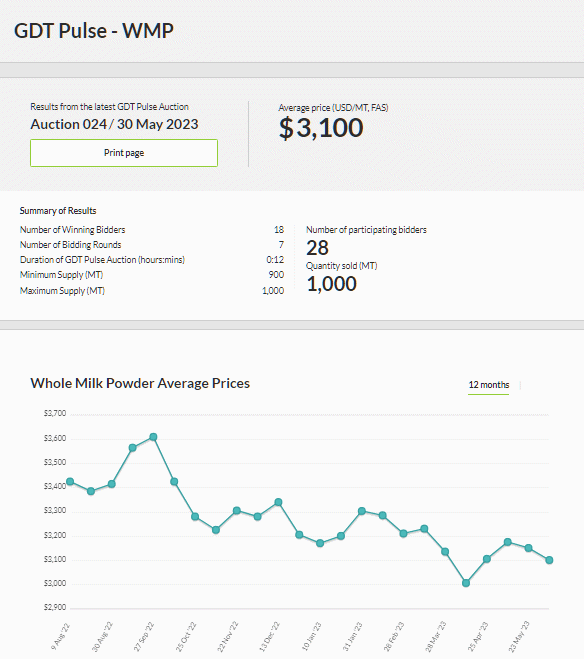The image size is (584, 659).
Task: Click the Minimum Supply (MT) label
Action: [61, 275]
